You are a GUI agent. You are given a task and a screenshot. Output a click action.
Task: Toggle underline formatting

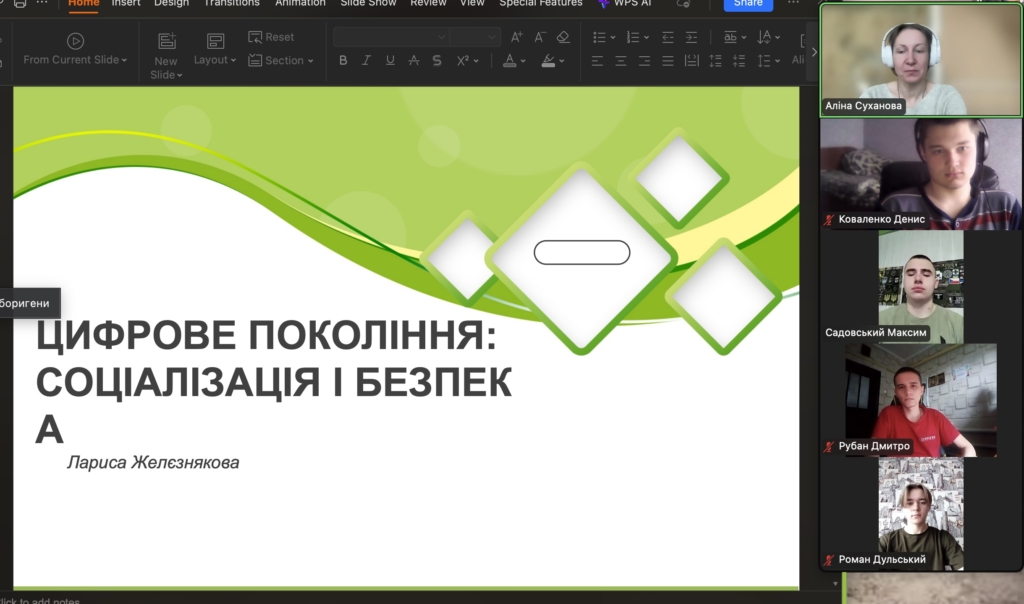(390, 61)
